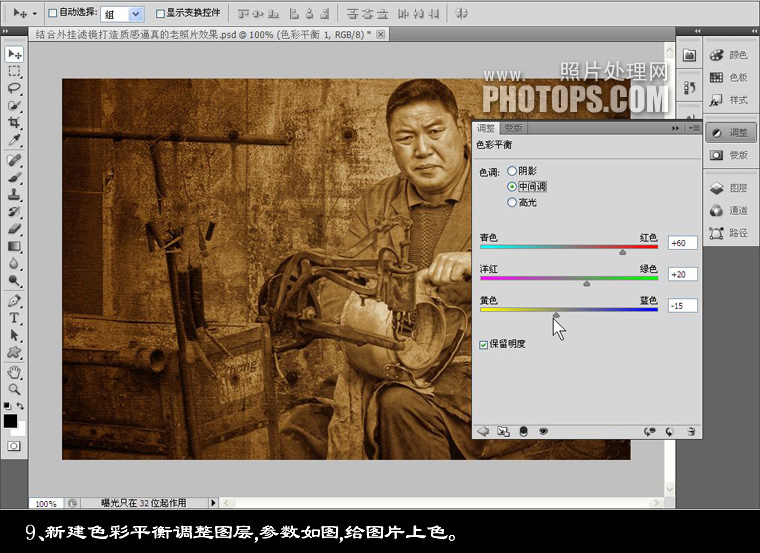The image size is (760, 553).
Task: Open the adjustments panel flyout menu
Action: tap(694, 128)
